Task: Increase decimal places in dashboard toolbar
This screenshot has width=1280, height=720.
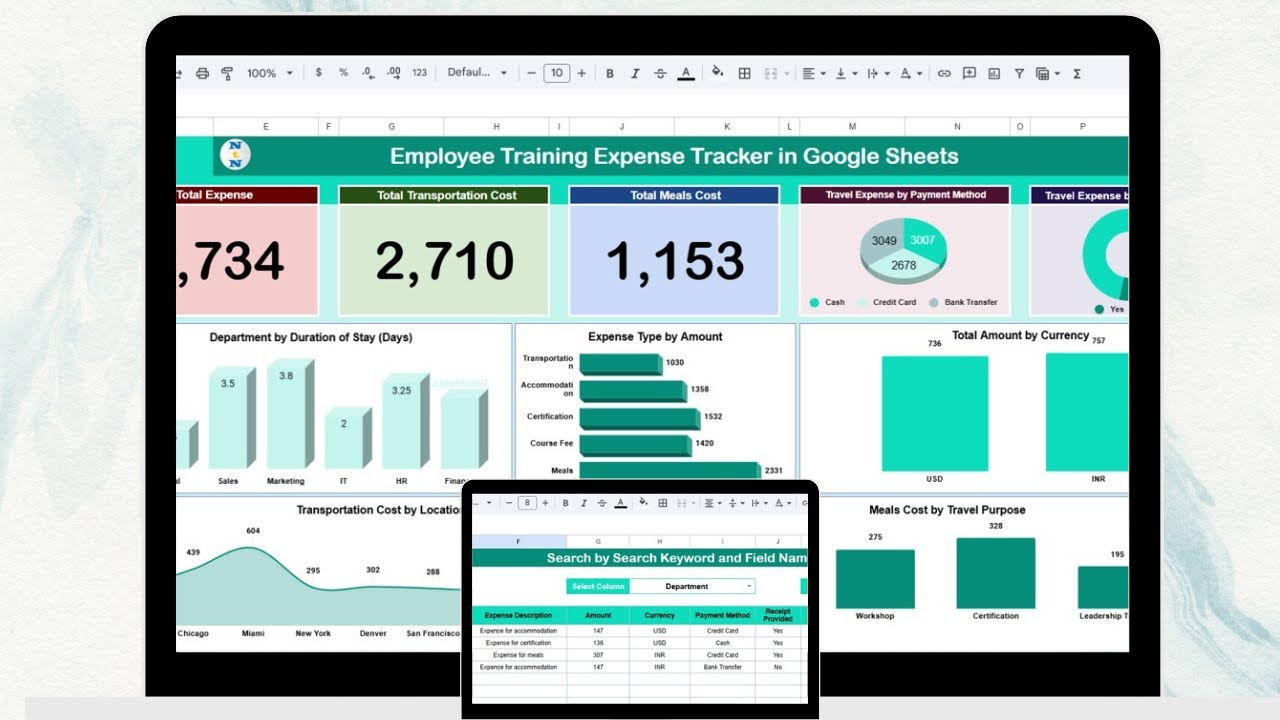Action: pos(393,73)
